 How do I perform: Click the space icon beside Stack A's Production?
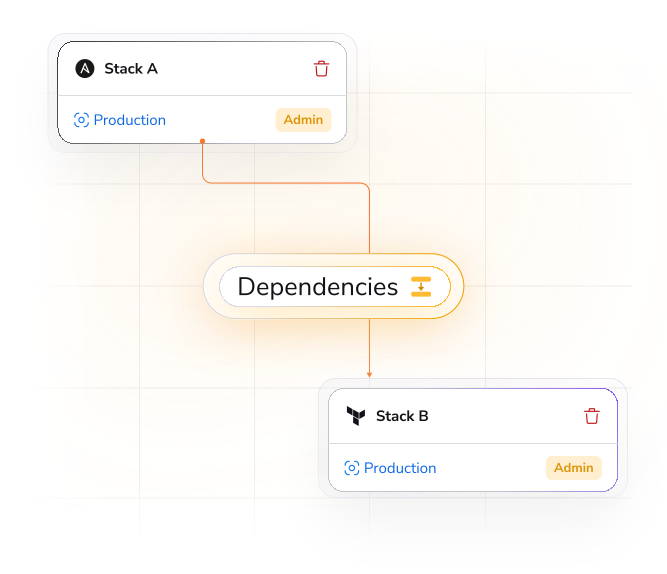[x=81, y=120]
